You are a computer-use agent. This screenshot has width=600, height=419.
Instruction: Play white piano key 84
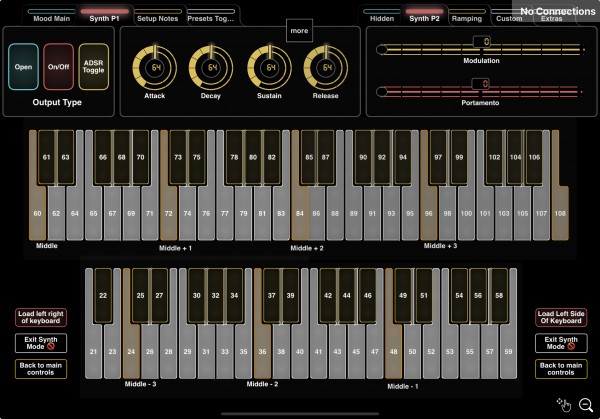pyautogui.click(x=300, y=213)
